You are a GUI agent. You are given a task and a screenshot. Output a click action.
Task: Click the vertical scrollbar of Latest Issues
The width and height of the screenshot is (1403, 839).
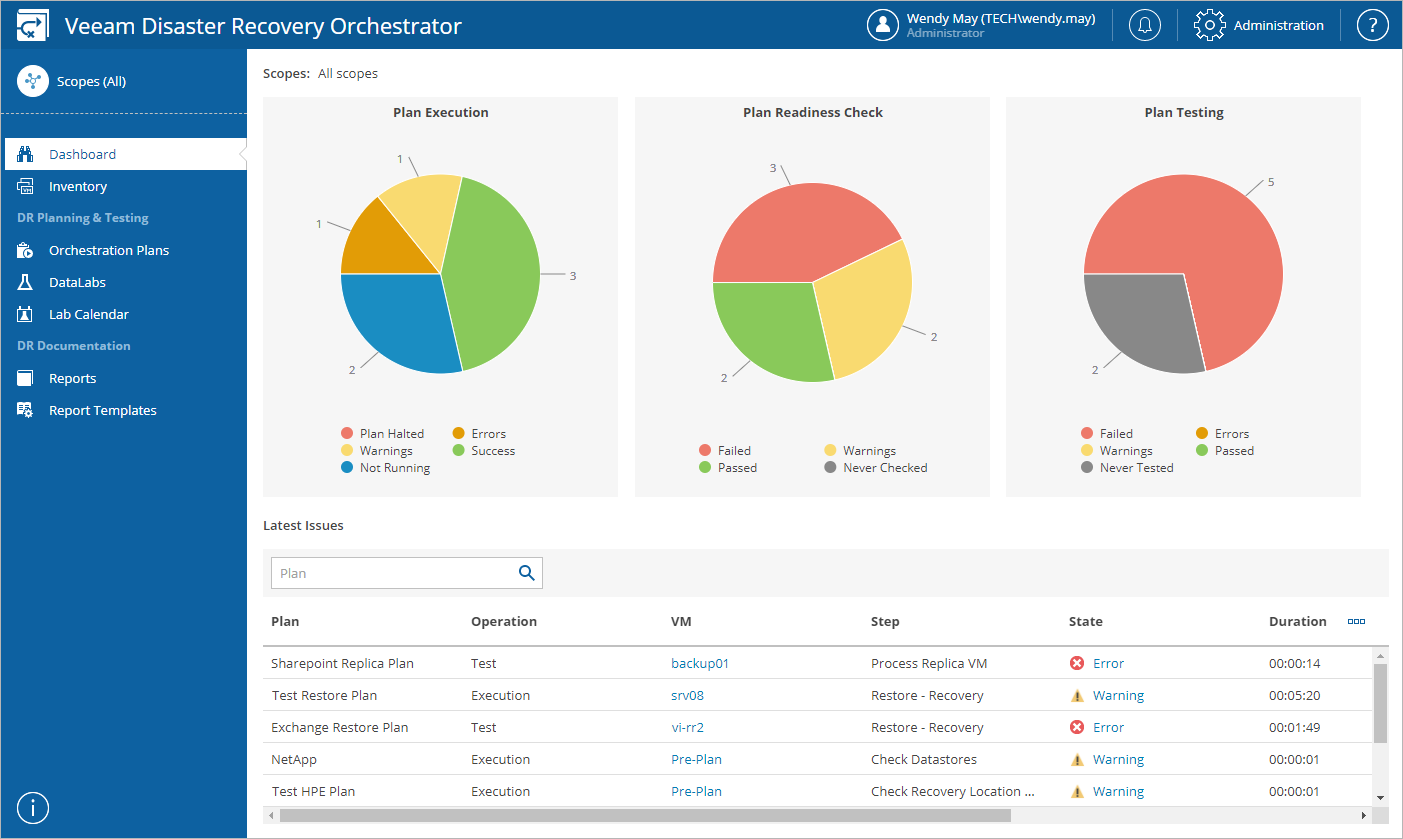point(1380,703)
